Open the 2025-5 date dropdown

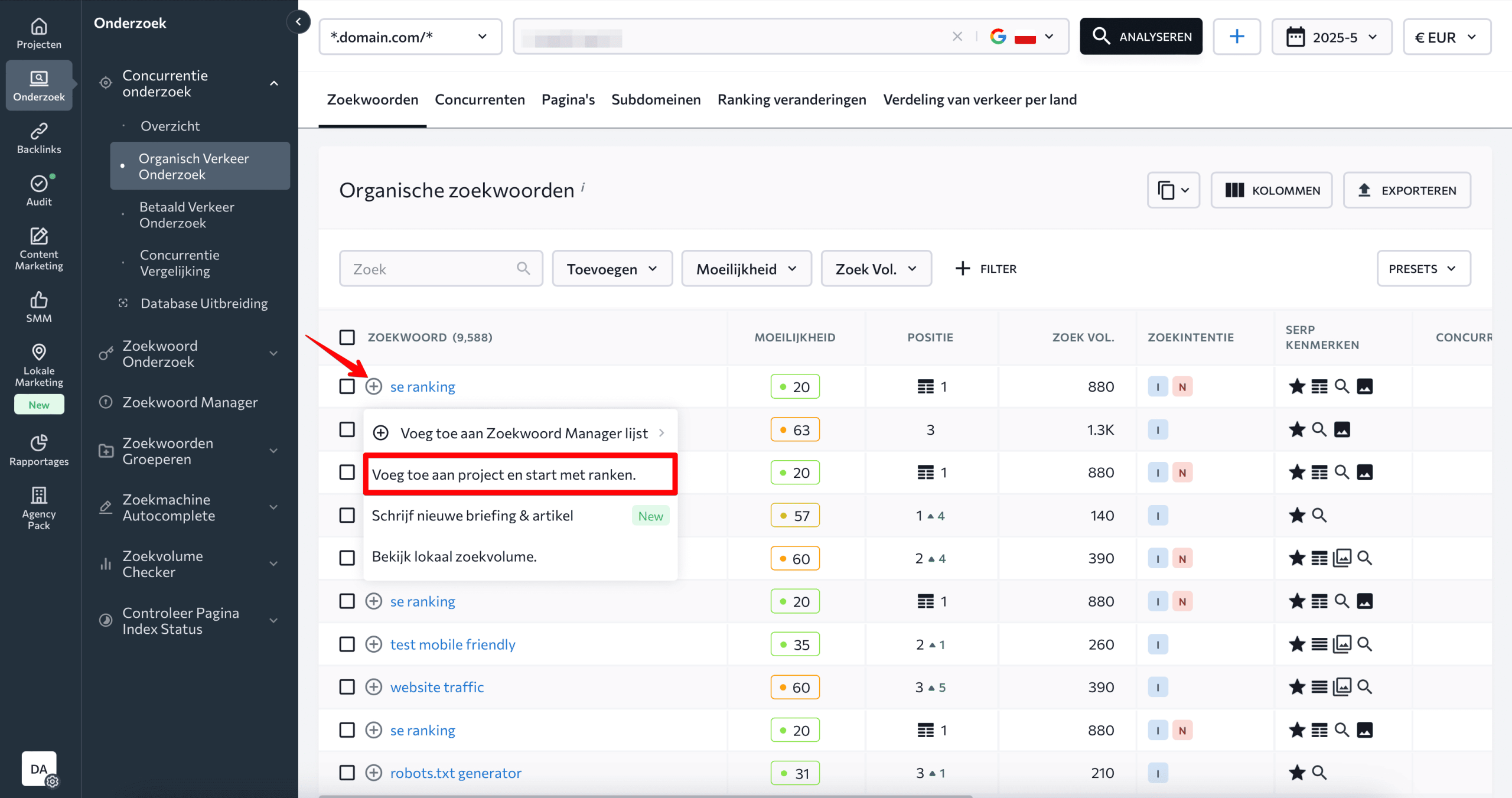[x=1332, y=37]
